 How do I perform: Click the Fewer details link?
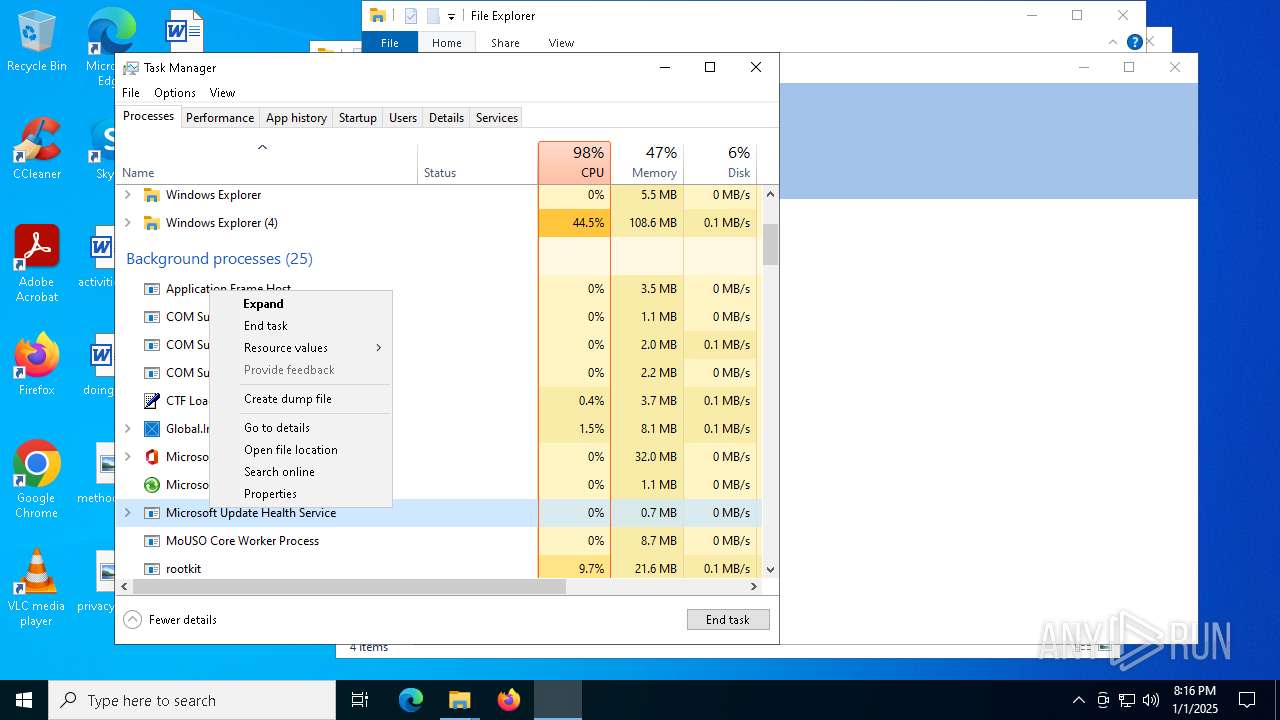pyautogui.click(x=183, y=620)
